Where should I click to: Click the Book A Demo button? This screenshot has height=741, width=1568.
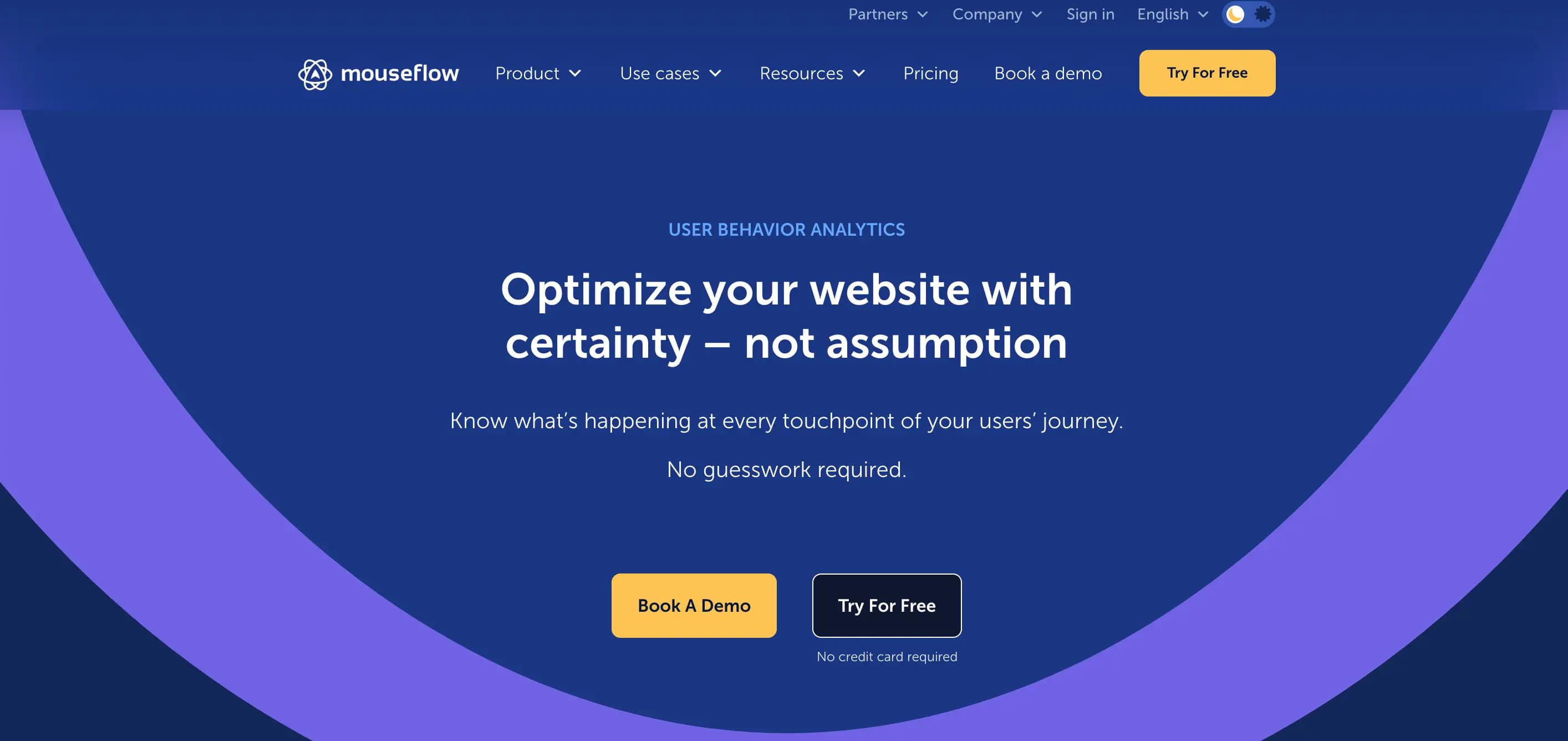[x=694, y=605]
